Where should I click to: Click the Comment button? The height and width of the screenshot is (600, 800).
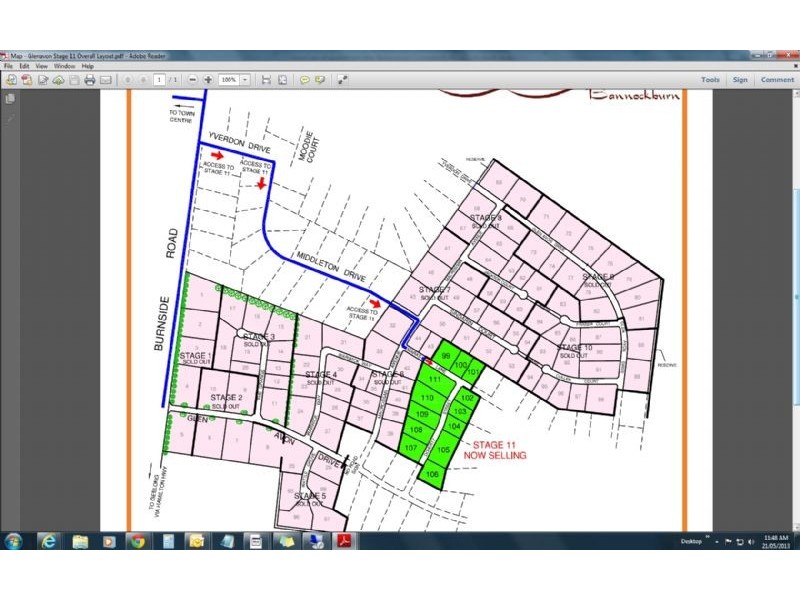[x=777, y=78]
